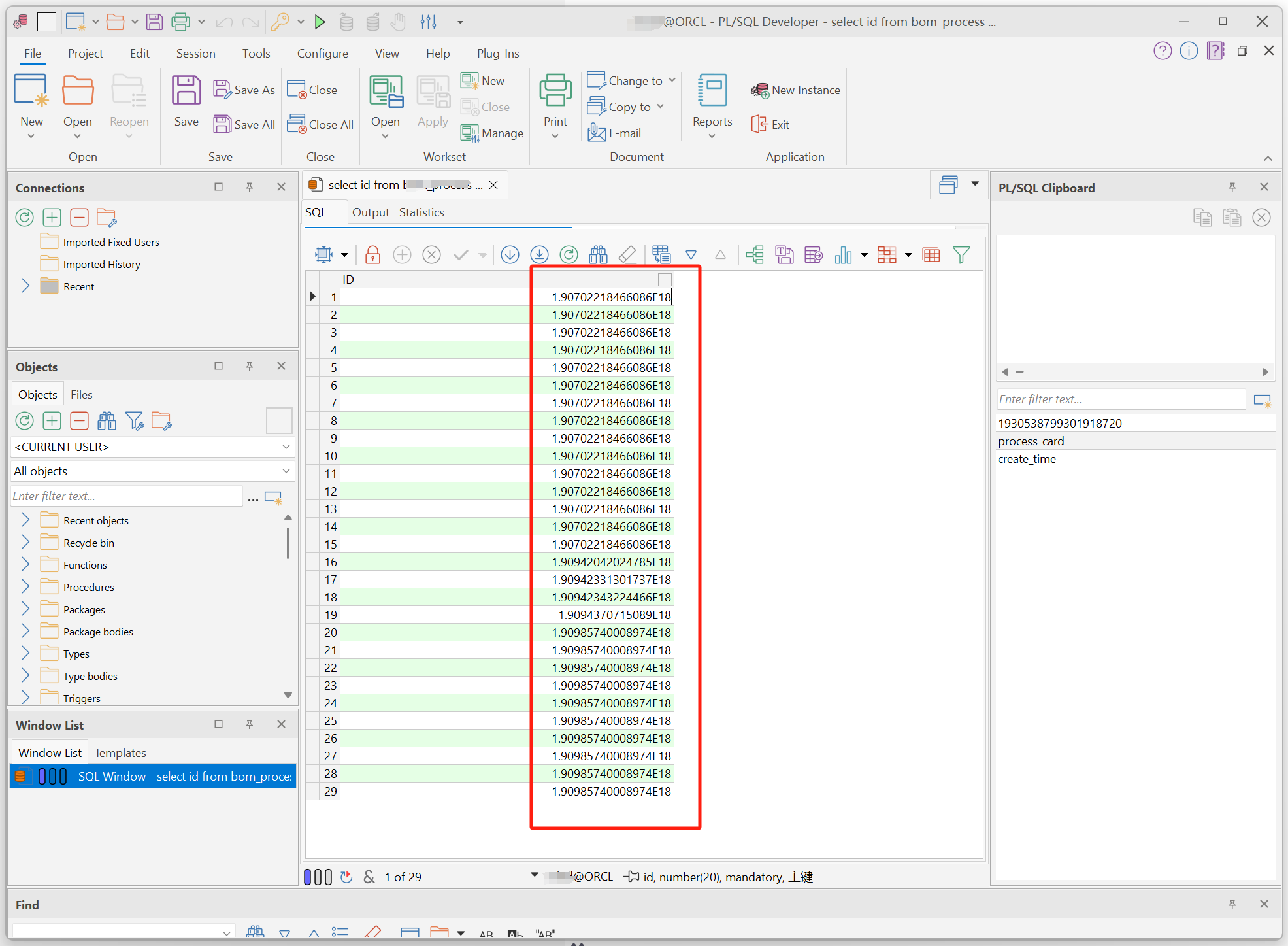The width and height of the screenshot is (1288, 946).
Task: Pin the PL/SQL Clipboard panel
Action: tap(1232, 188)
